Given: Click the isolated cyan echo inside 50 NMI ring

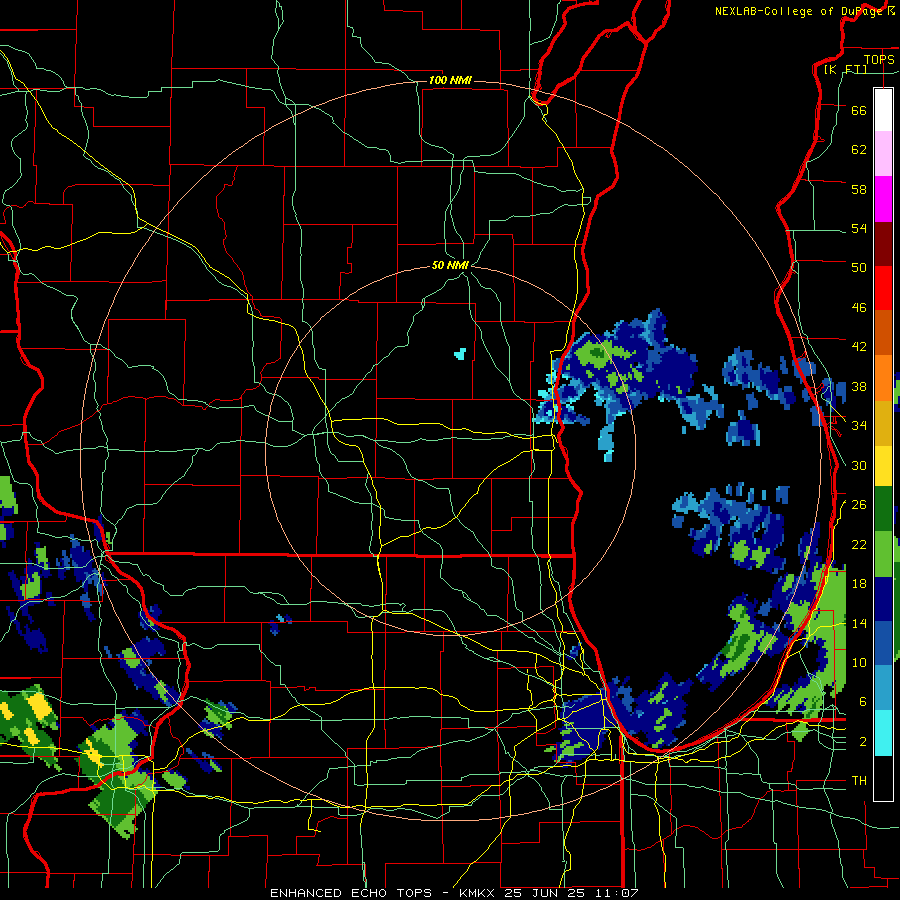Looking at the screenshot, I should click(460, 354).
